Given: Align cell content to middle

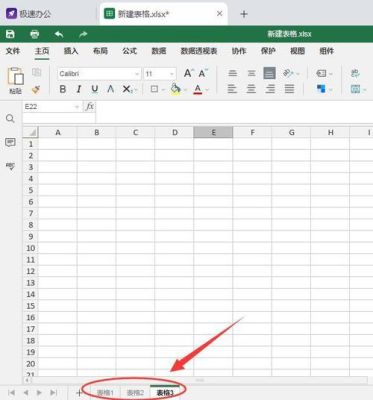Looking at the screenshot, I should [251, 73].
